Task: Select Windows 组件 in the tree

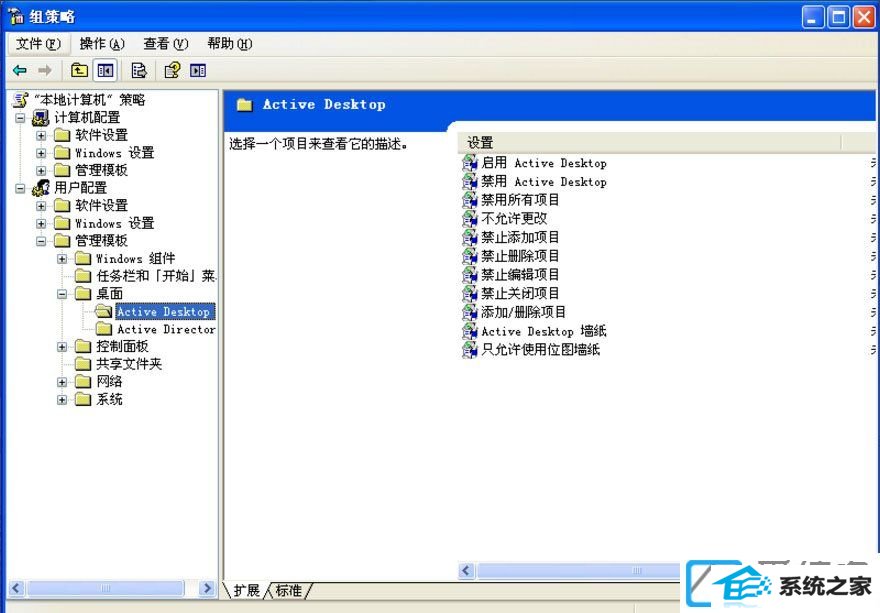Action: pyautogui.click(x=135, y=258)
